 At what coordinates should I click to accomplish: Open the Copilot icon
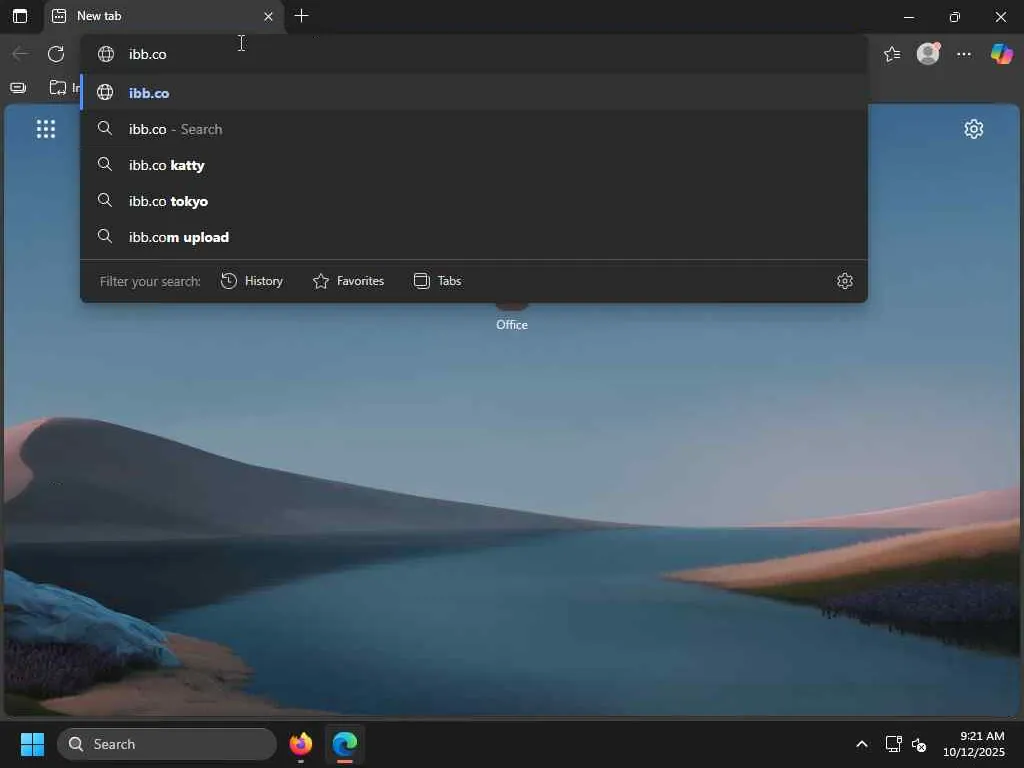[x=1001, y=54]
